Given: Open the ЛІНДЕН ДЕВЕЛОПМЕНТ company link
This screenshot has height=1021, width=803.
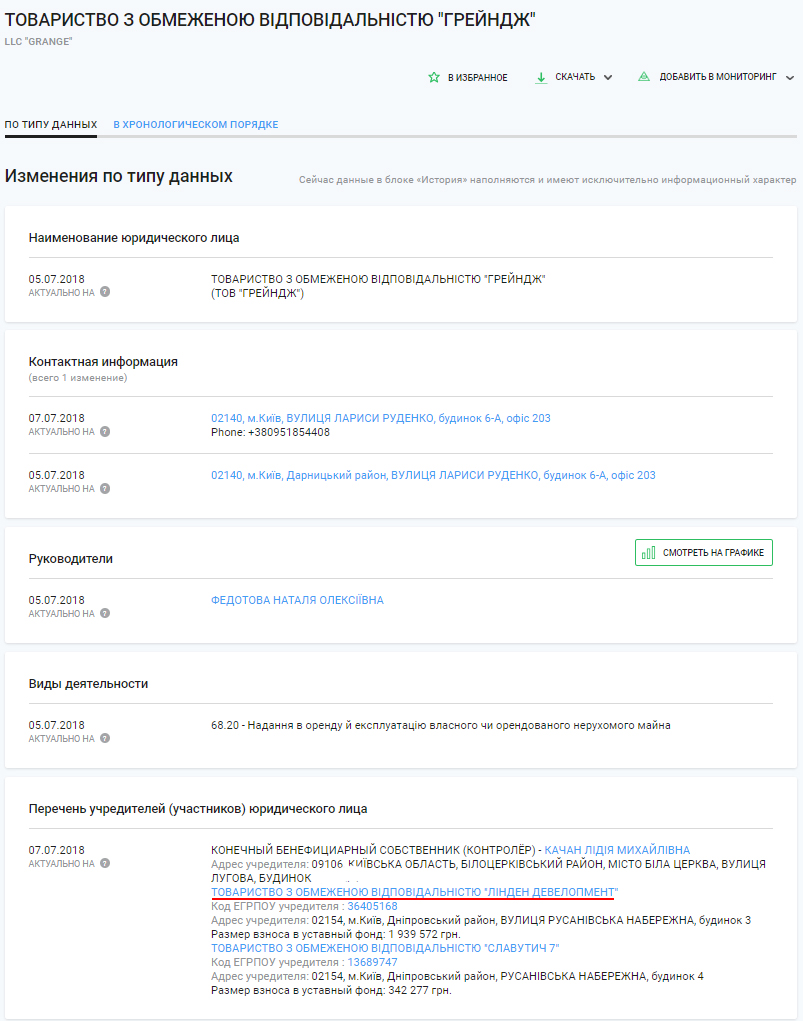Looking at the screenshot, I should [414, 891].
